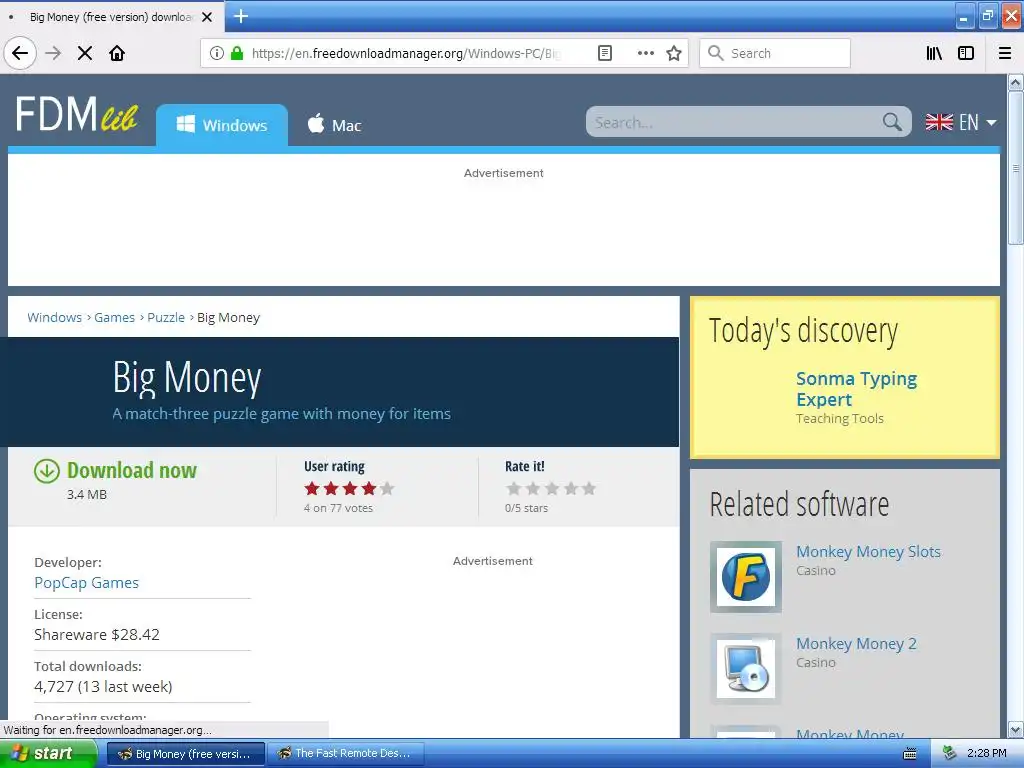1024x768 pixels.
Task: Click the 2:28 PM taskbar clock
Action: point(987,754)
